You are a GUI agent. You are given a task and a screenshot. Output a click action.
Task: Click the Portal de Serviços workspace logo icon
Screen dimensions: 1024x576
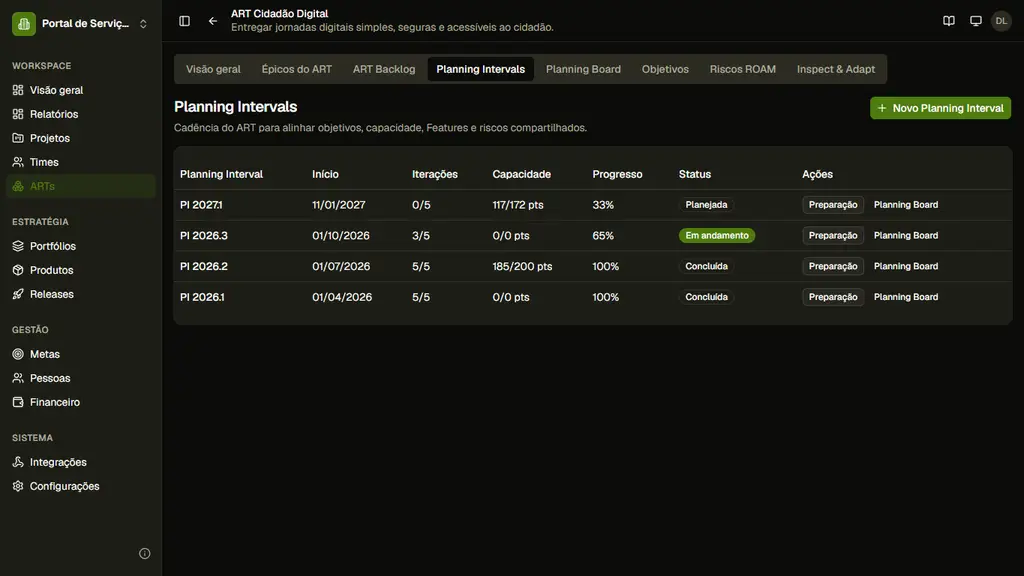(x=24, y=24)
